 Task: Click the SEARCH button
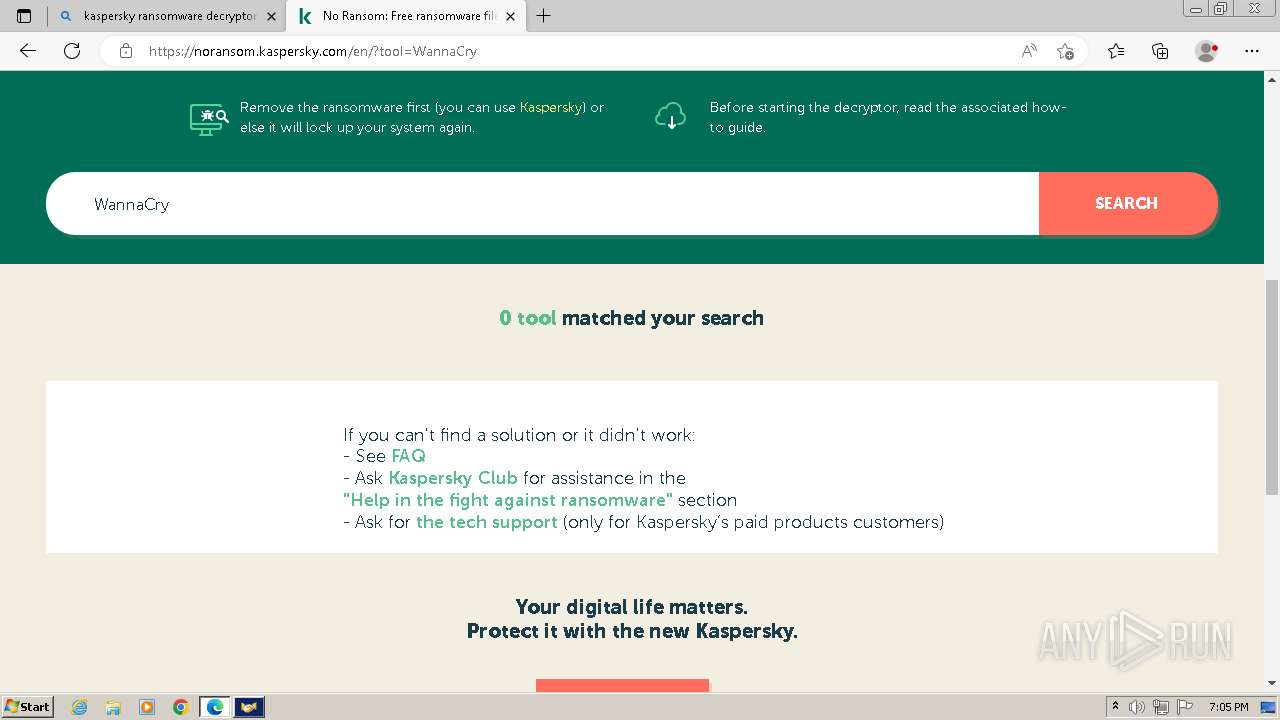click(1127, 203)
